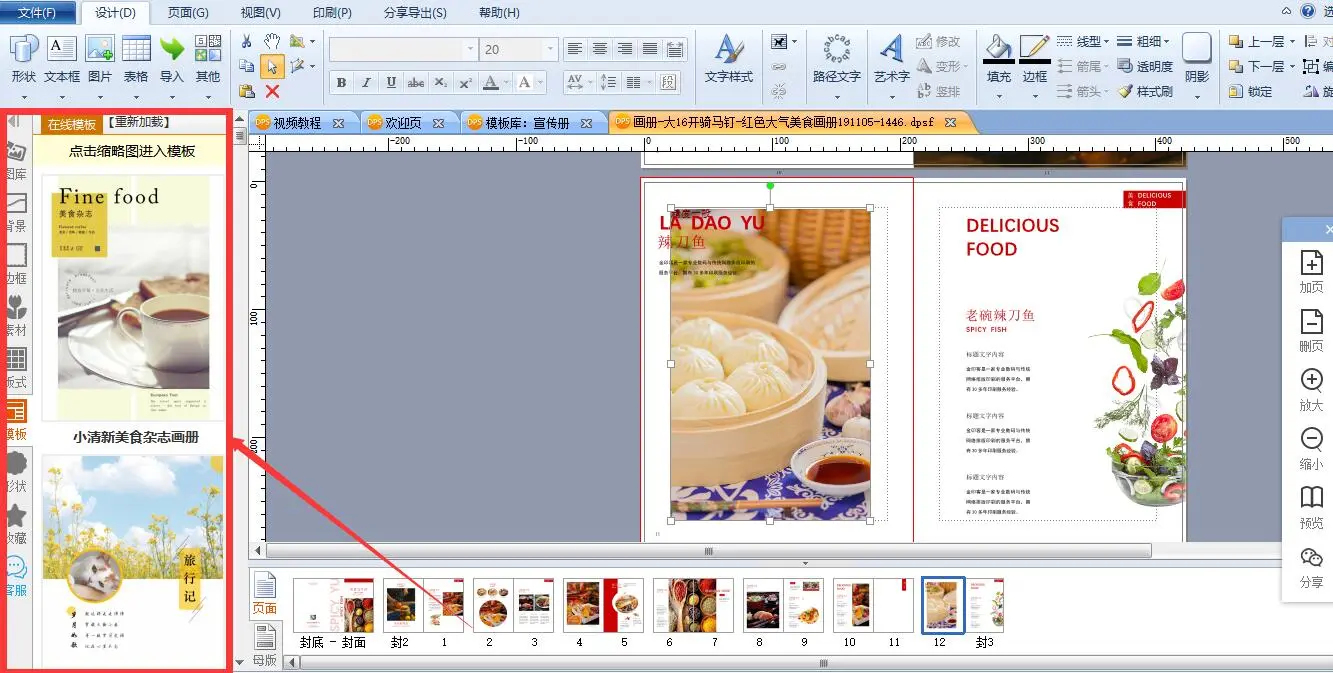The image size is (1333, 673).
Task: Open the 收藏 favorites sidebar panel
Action: (x=16, y=523)
